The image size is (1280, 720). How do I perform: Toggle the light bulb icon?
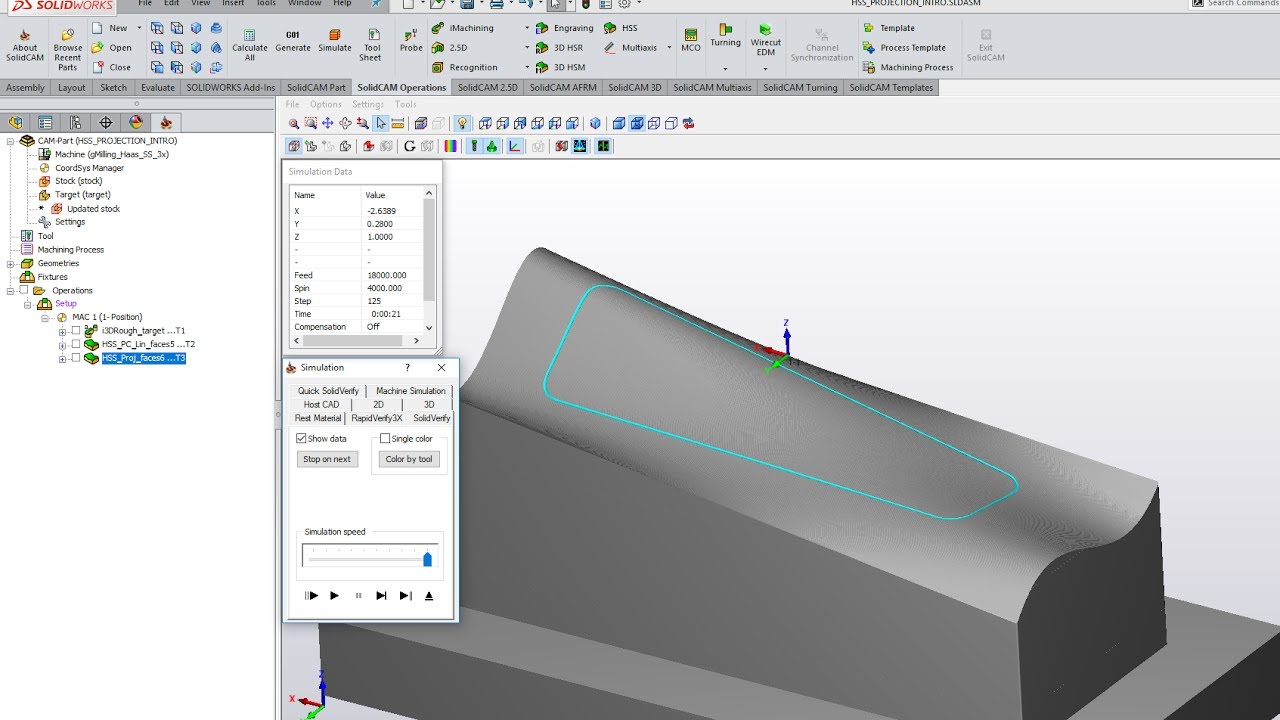462,123
